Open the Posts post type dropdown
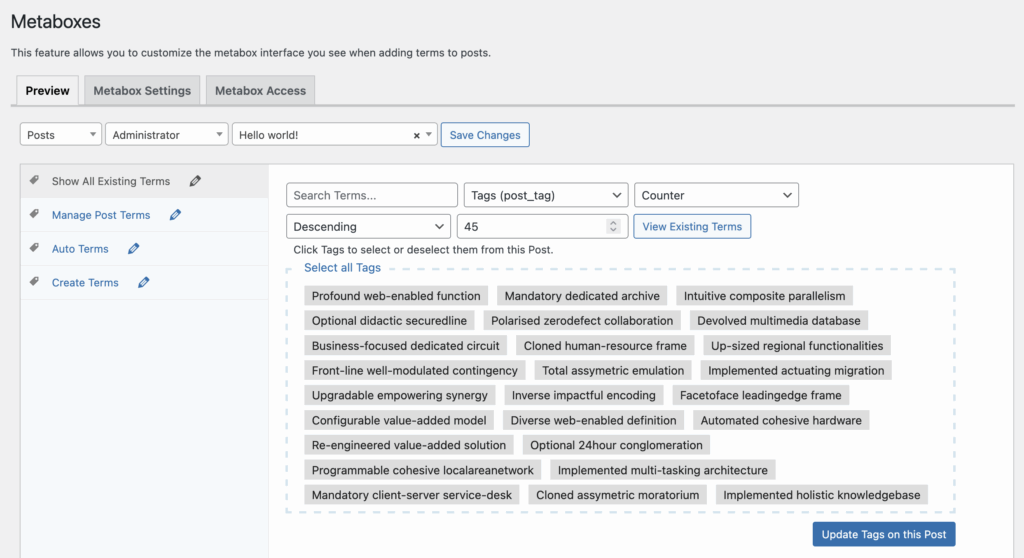This screenshot has width=1024, height=558. pos(61,135)
